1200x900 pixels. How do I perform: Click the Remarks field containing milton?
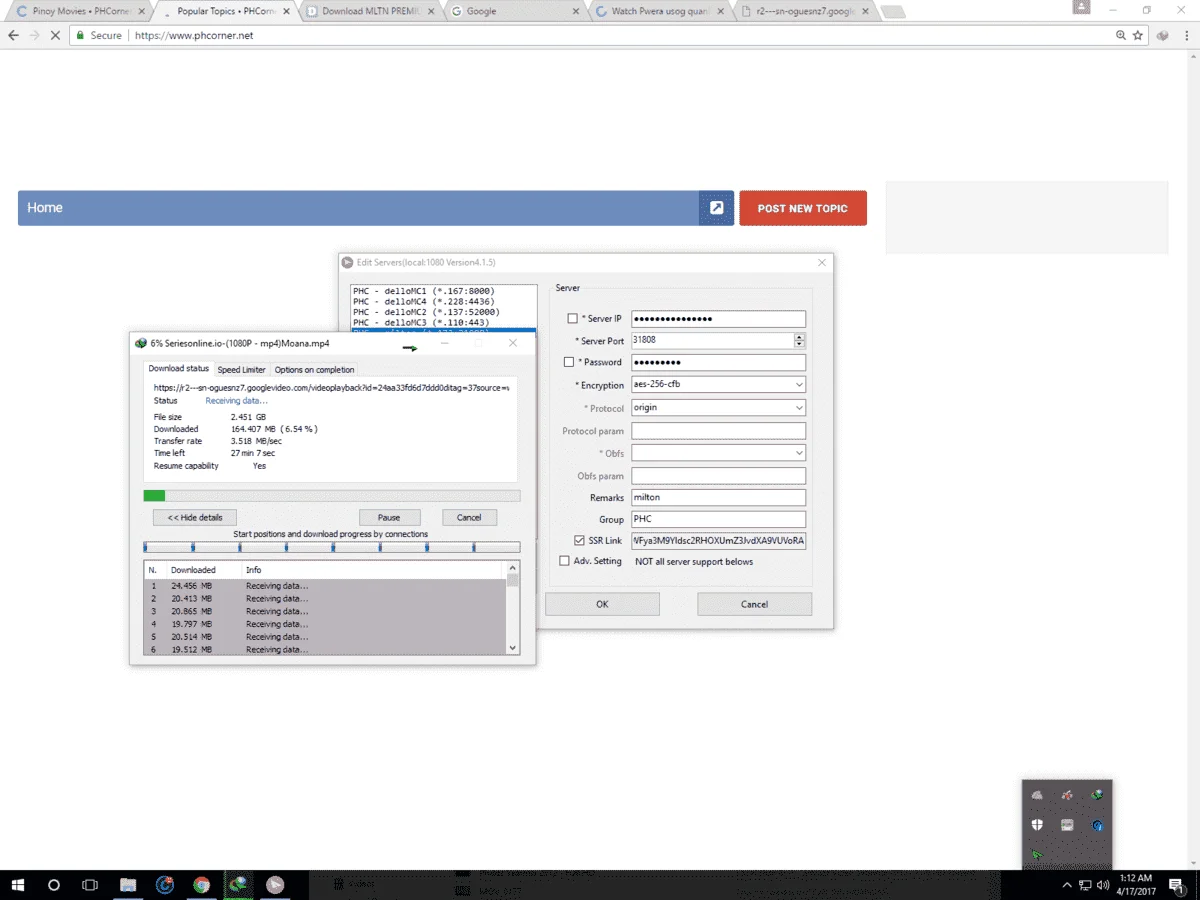(x=718, y=497)
